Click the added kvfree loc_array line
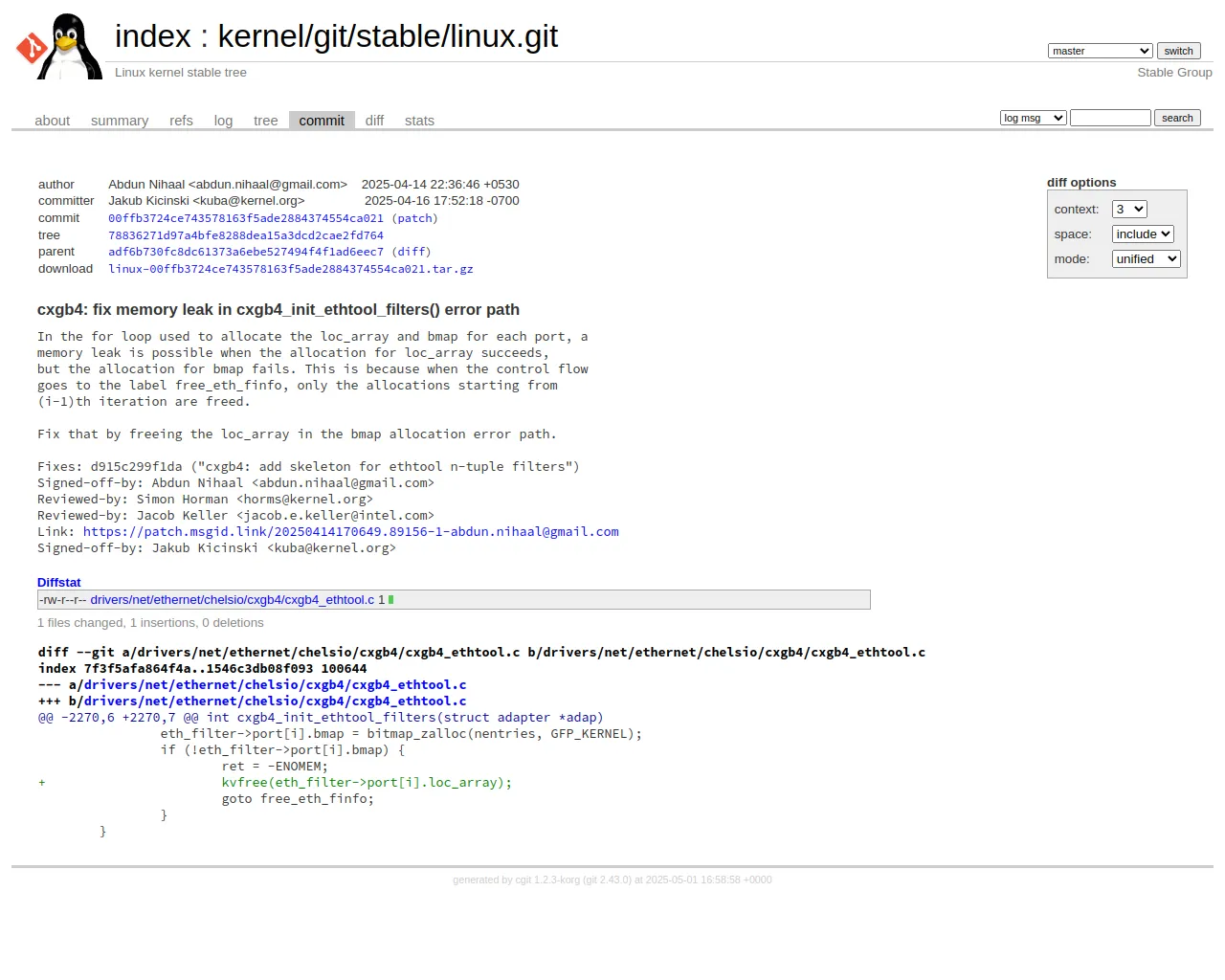The image size is (1225, 980). [x=367, y=783]
